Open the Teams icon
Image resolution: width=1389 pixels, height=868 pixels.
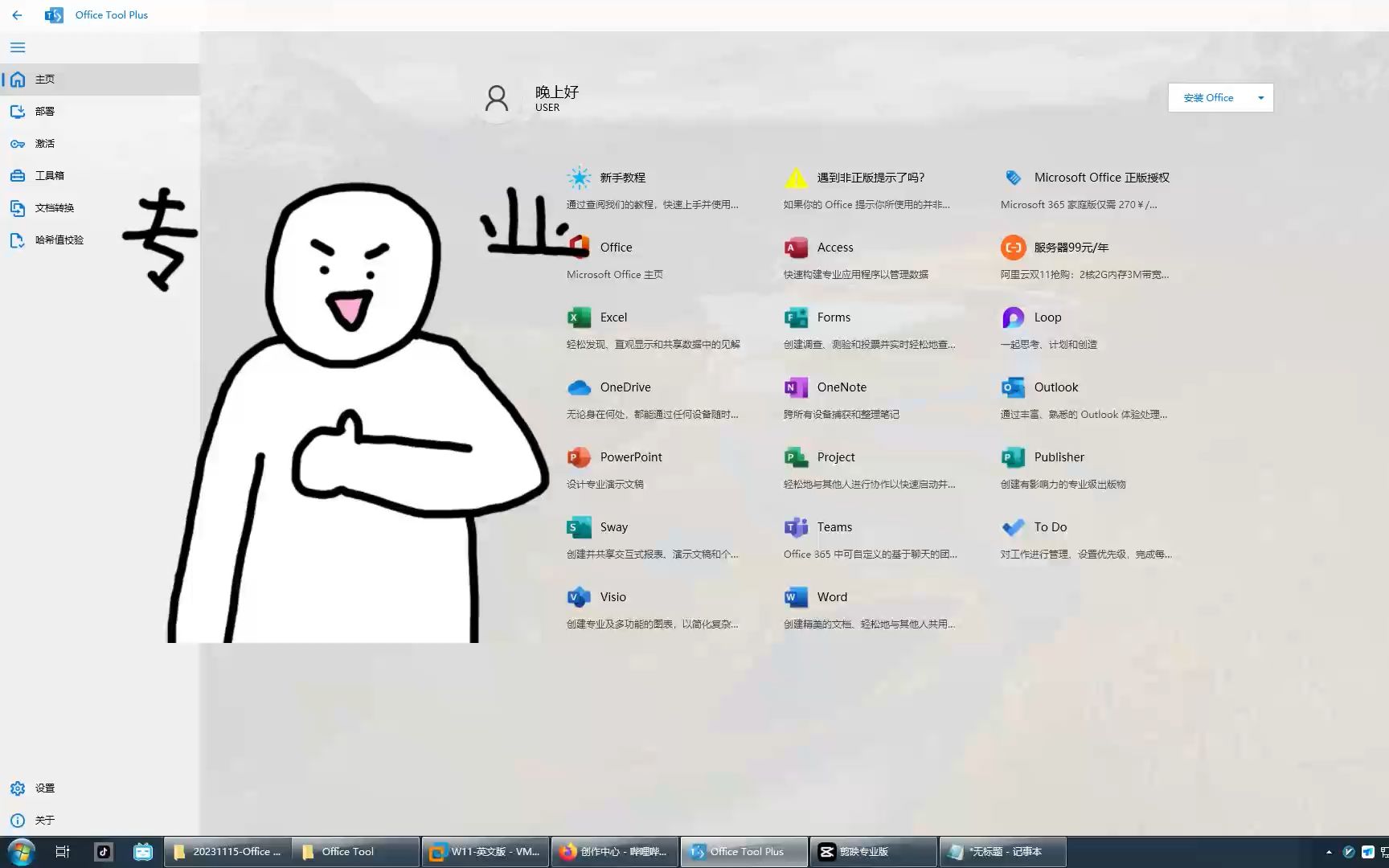(x=796, y=527)
